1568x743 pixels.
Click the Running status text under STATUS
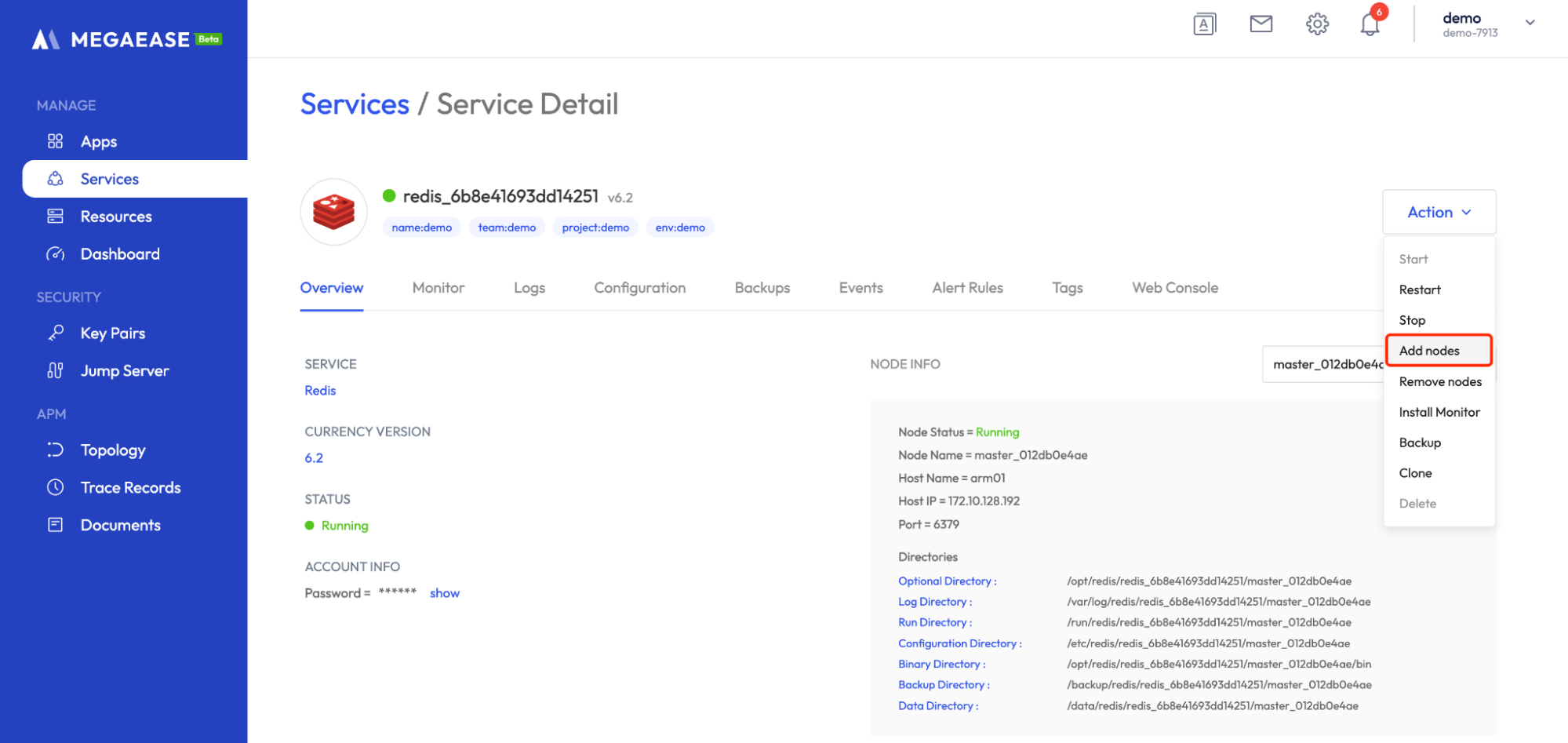(x=344, y=526)
